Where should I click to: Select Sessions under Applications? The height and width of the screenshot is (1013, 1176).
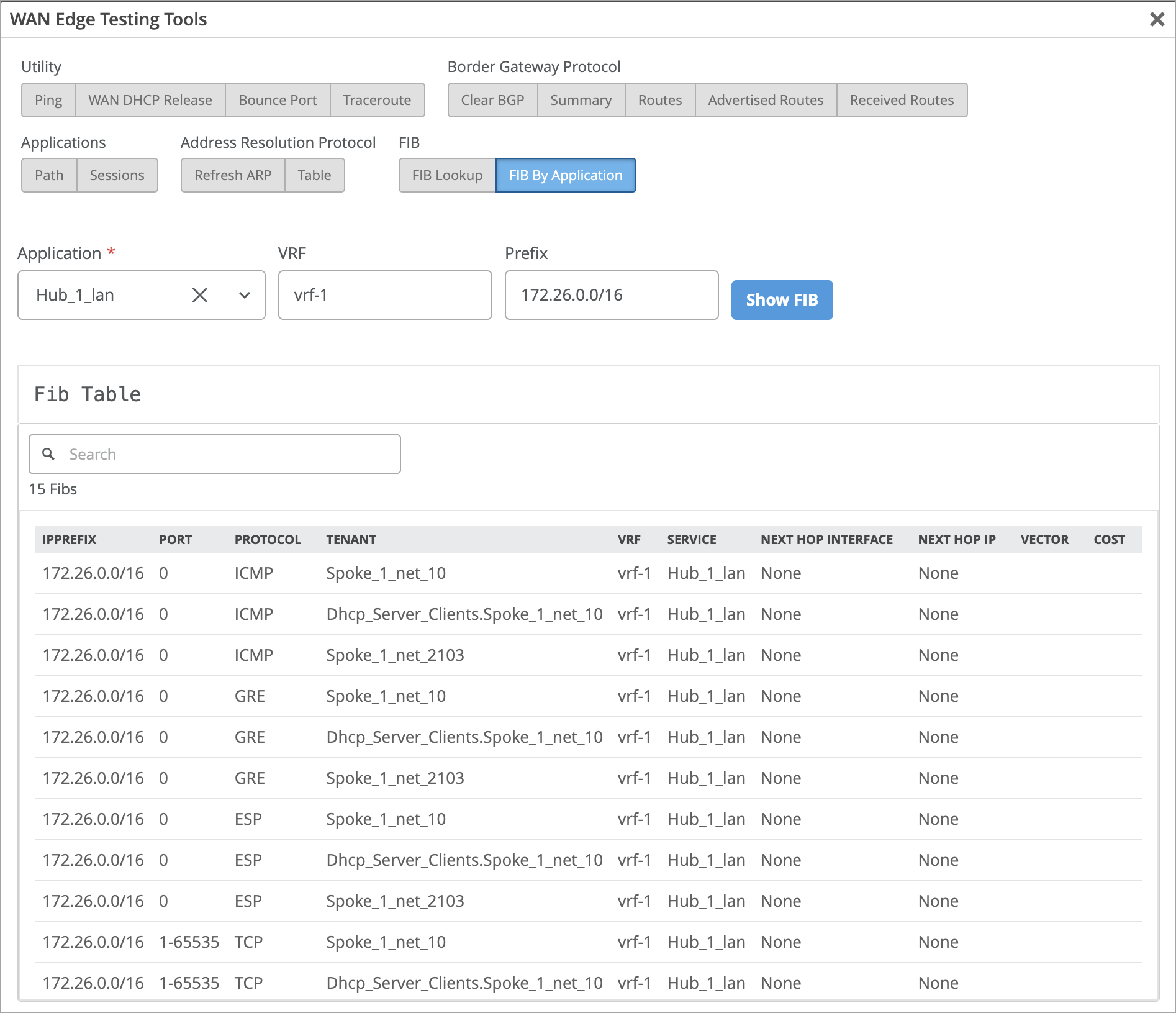(x=117, y=175)
